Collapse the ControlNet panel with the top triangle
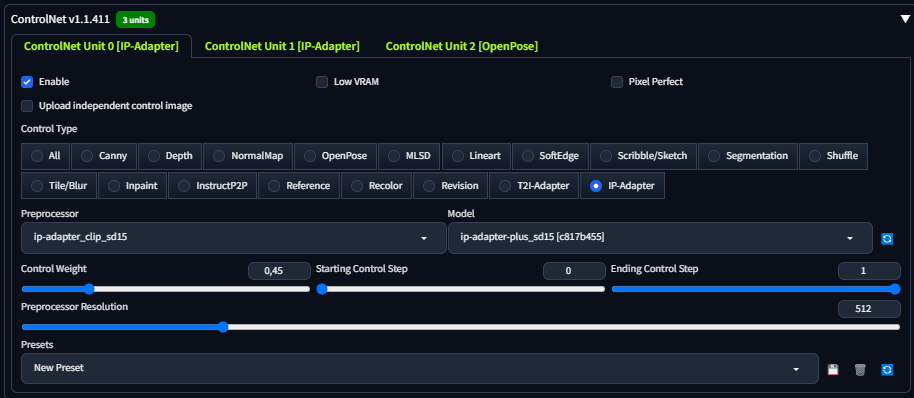This screenshot has width=914, height=398. [905, 19]
